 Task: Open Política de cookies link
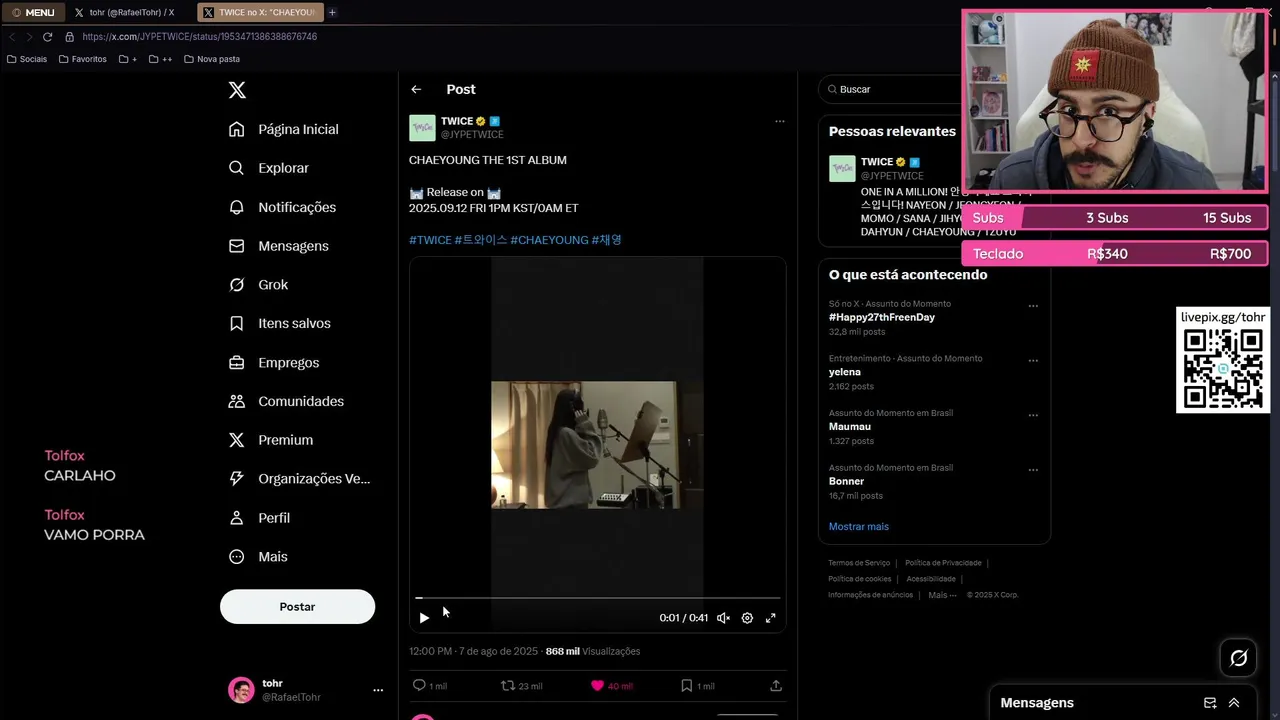(859, 579)
